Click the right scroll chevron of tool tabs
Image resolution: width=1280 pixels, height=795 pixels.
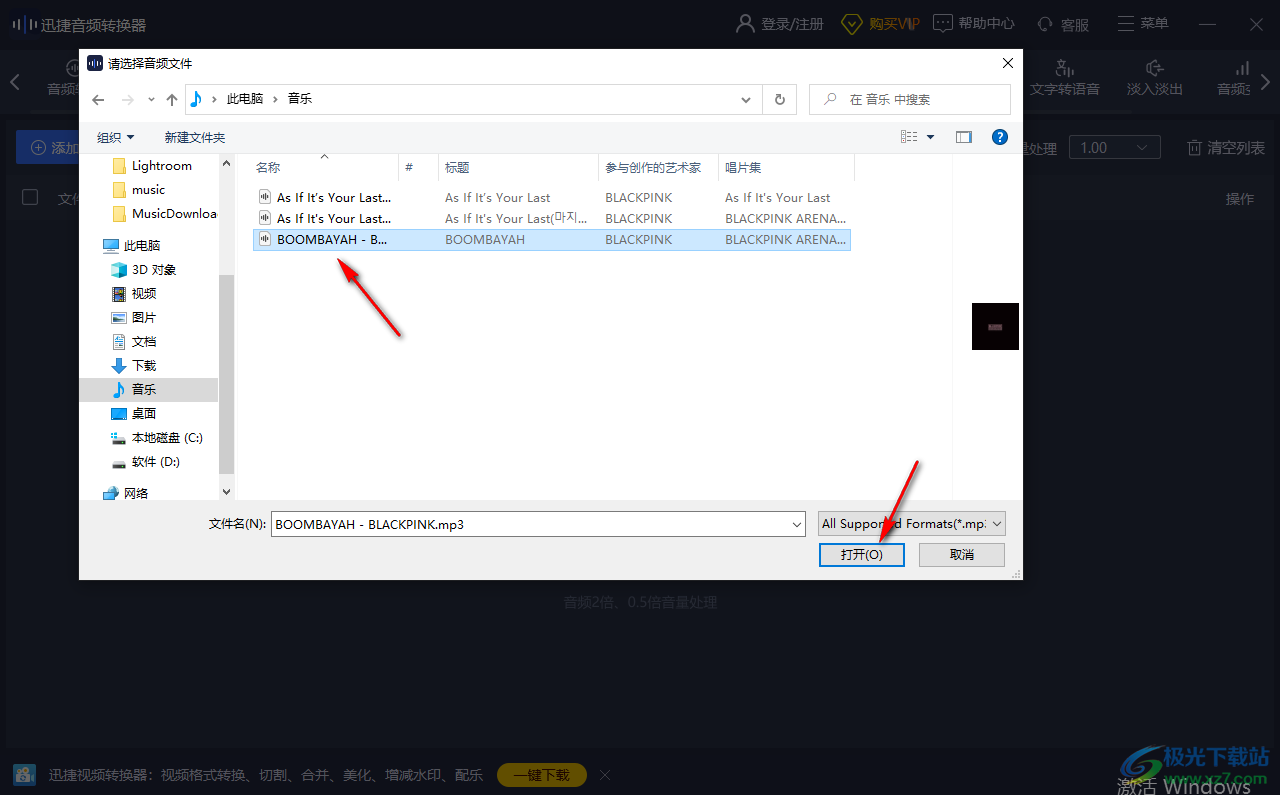click(x=1265, y=82)
